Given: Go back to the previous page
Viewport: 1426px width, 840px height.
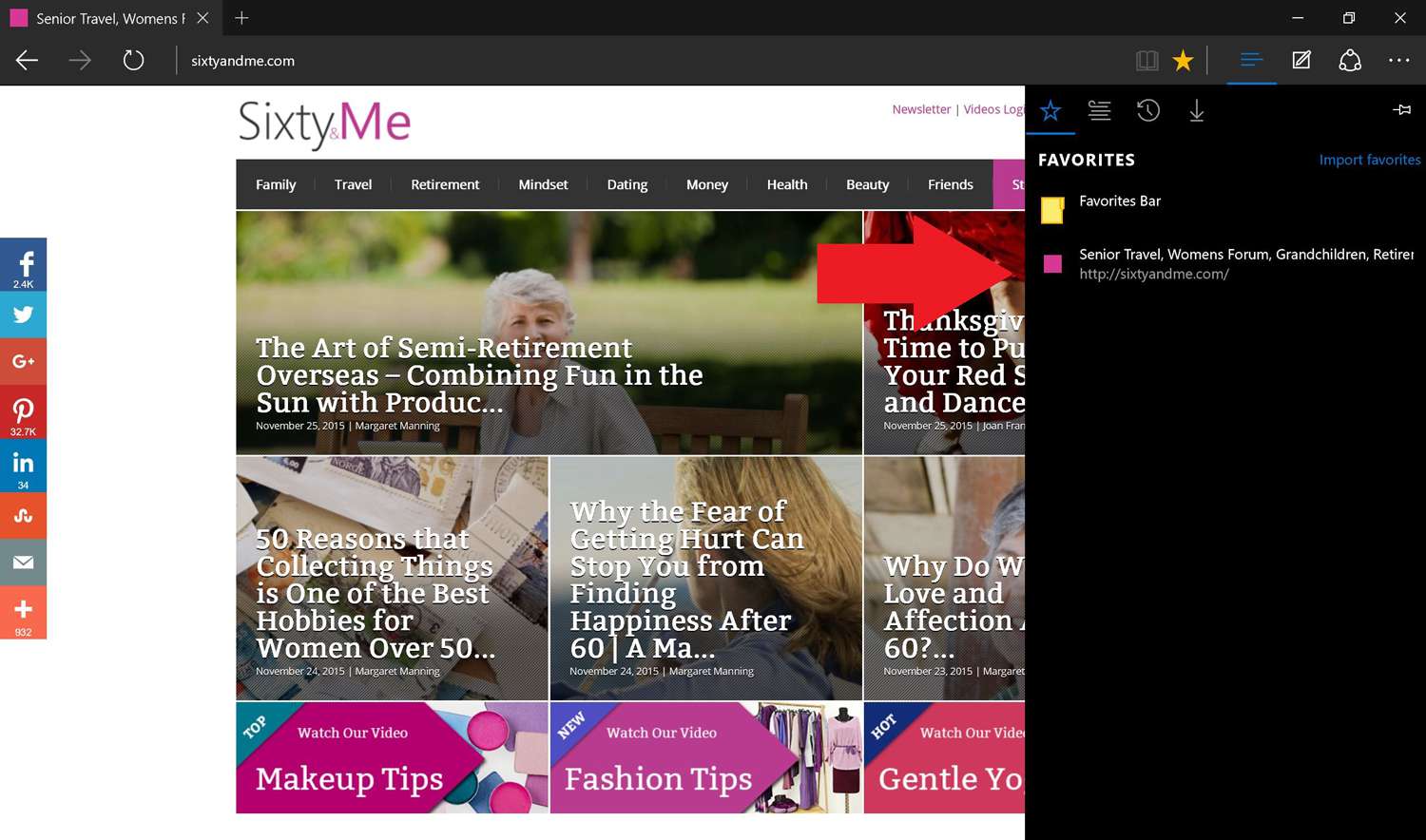Looking at the screenshot, I should tap(27, 61).
